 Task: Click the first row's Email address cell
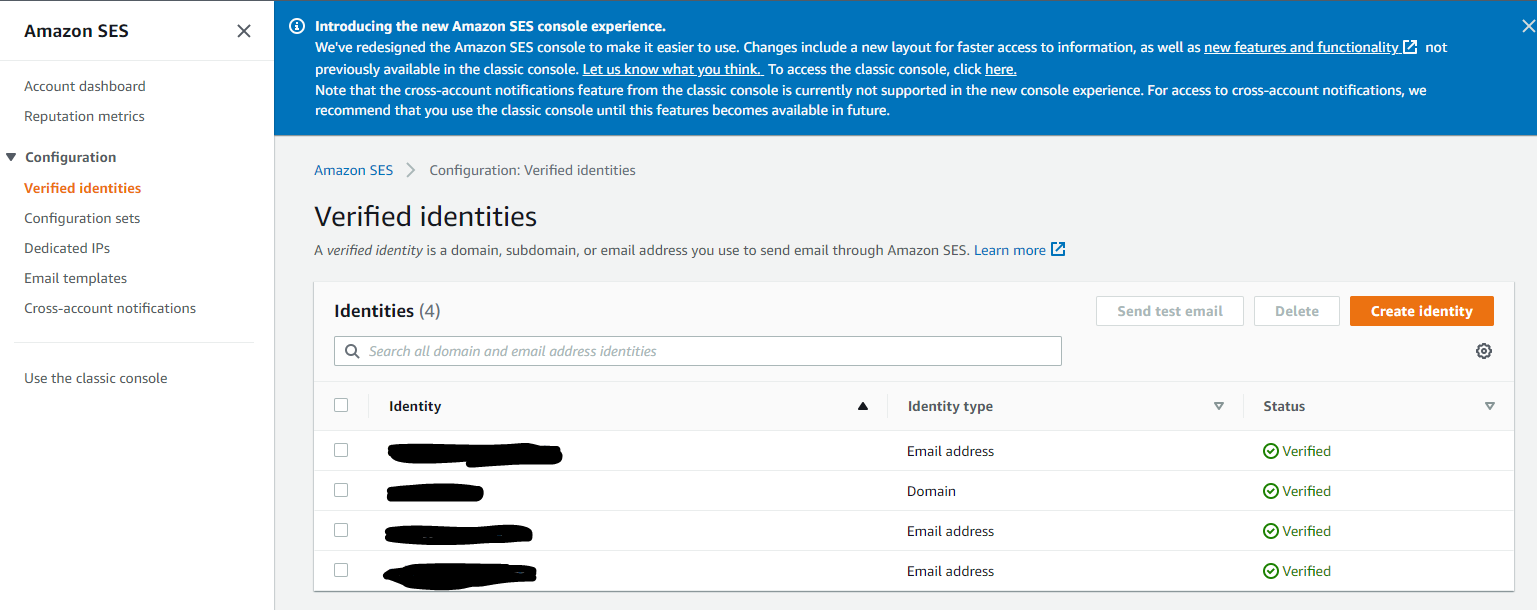950,451
